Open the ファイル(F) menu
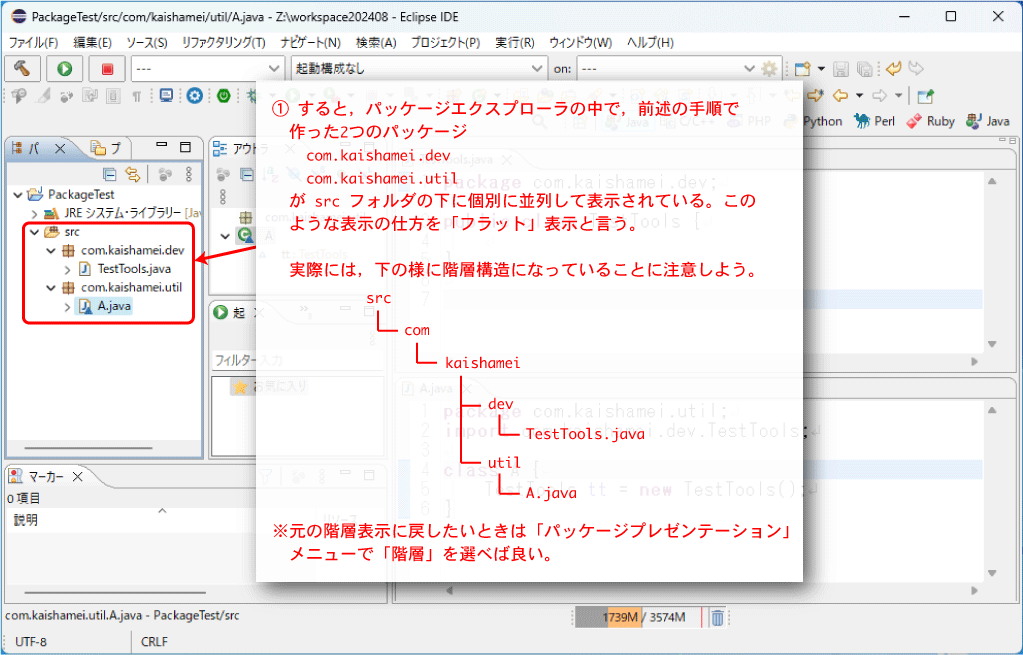This screenshot has height=655, width=1023. click(33, 42)
